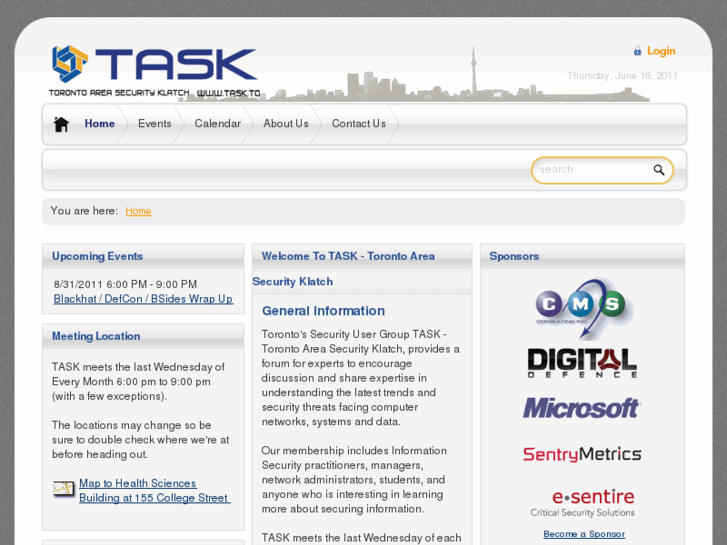Click the TASK wordmark in the header
This screenshot has width=727, height=545.
point(176,64)
